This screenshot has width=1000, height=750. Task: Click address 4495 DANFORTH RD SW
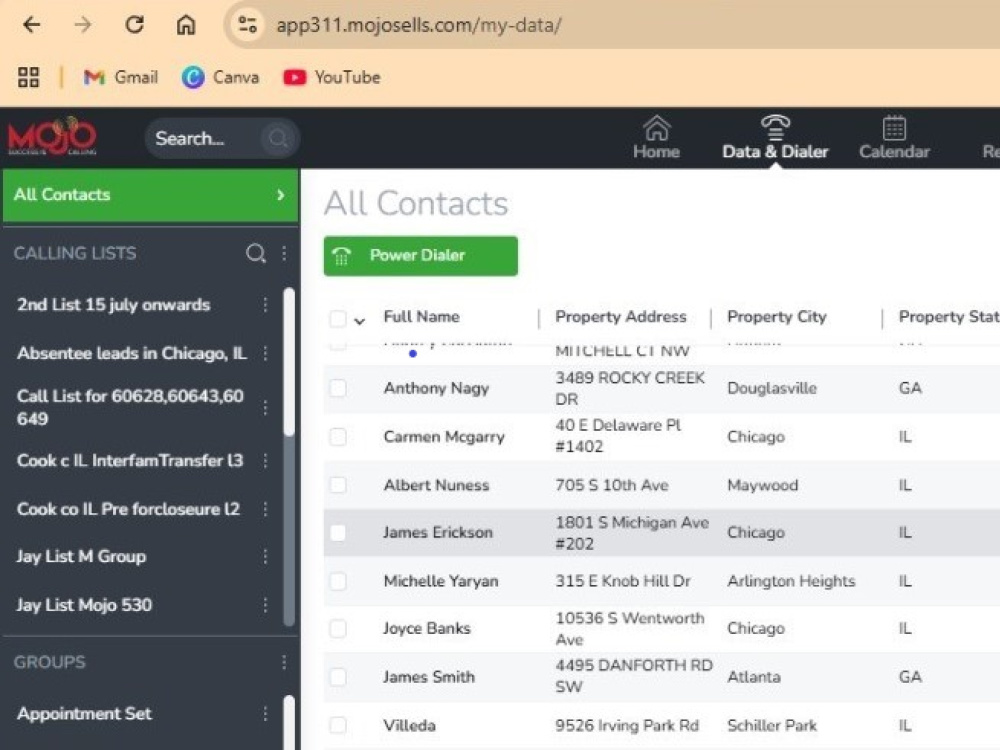pos(633,676)
